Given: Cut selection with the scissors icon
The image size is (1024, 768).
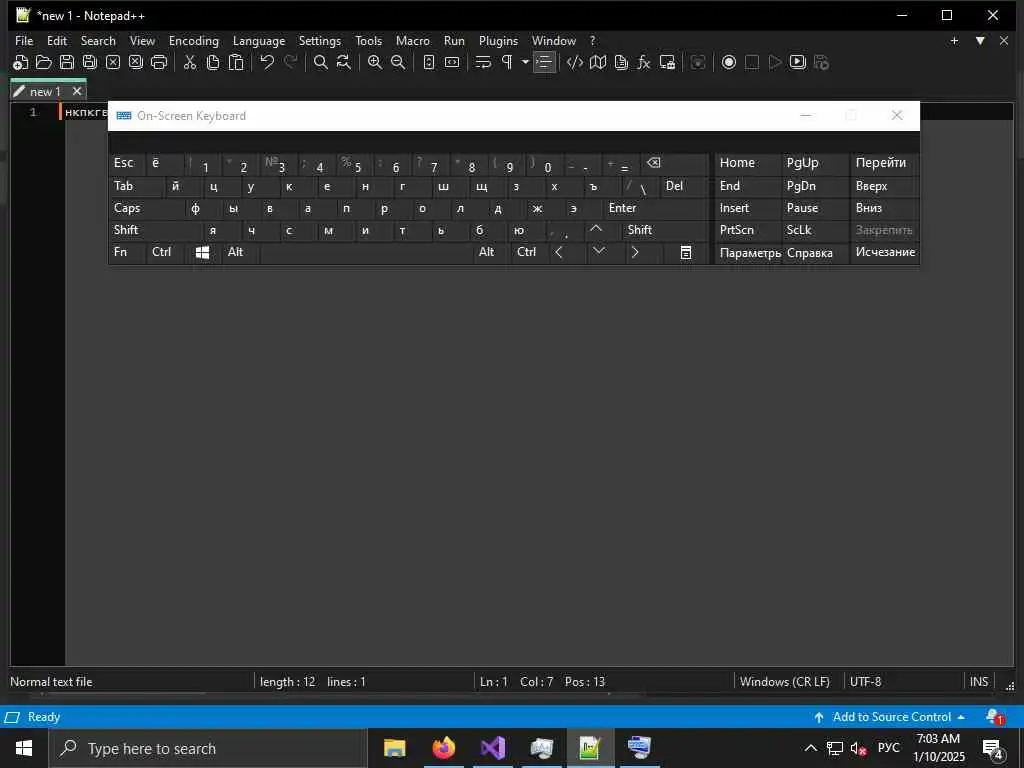Looking at the screenshot, I should 190,63.
